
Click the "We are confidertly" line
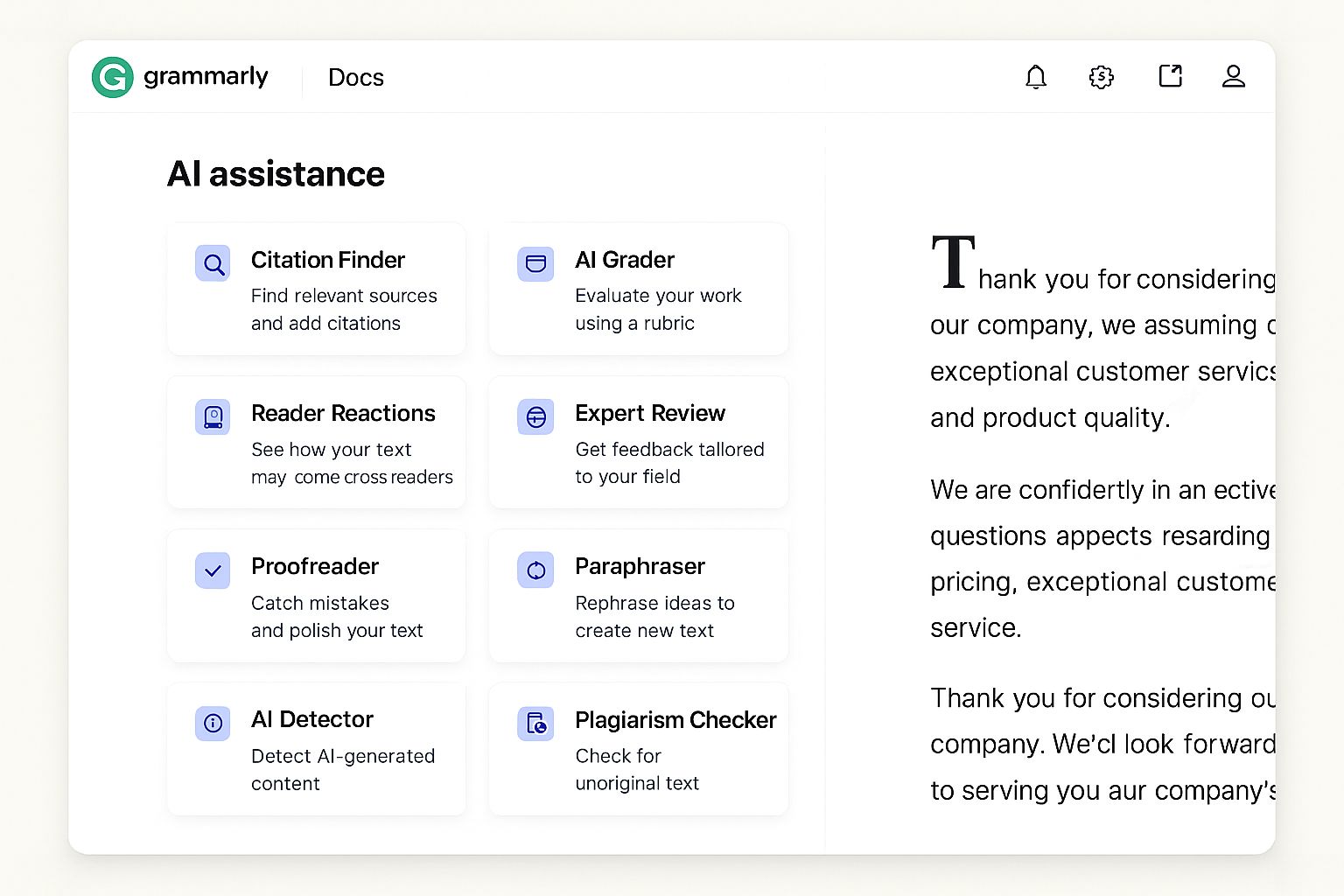(1102, 490)
